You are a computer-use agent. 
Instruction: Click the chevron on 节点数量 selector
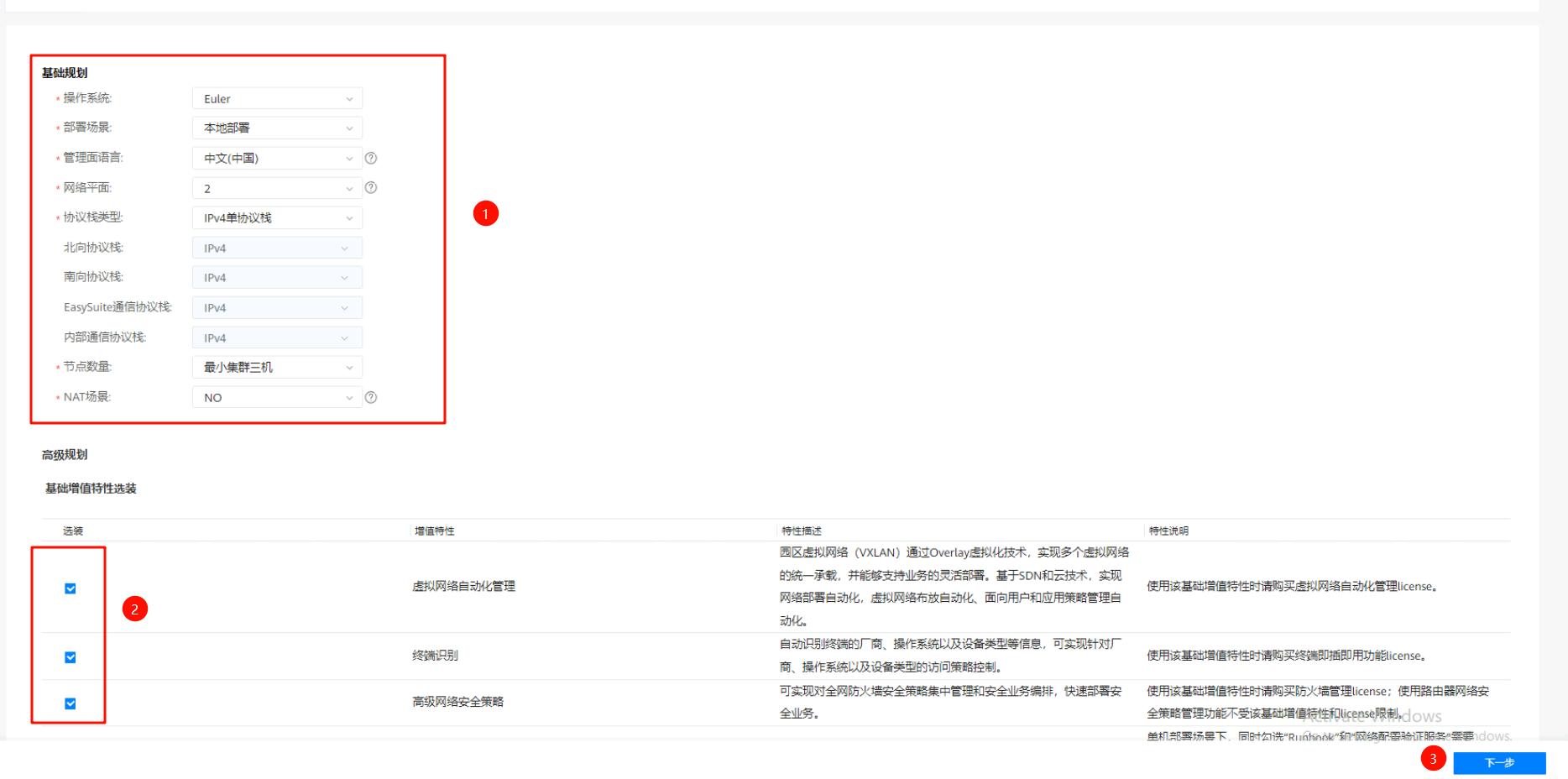click(348, 367)
